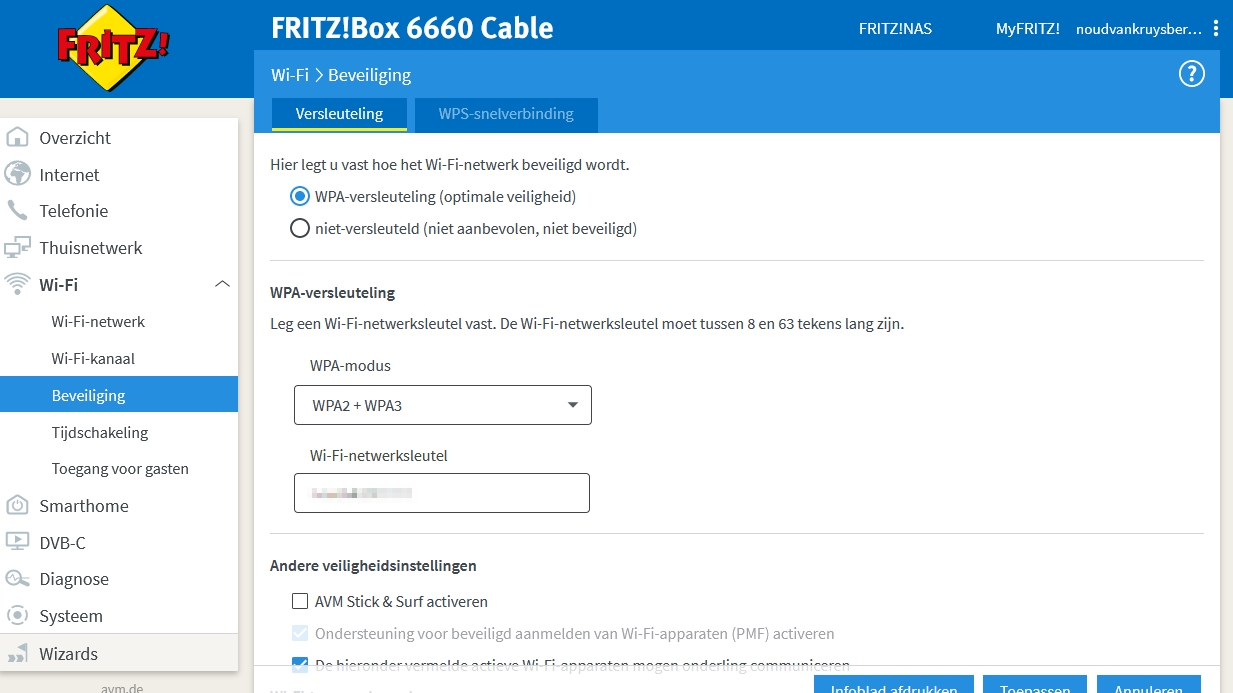Click the Thuisnetwerk devices icon
This screenshot has height=693, width=1233.
coord(17,248)
